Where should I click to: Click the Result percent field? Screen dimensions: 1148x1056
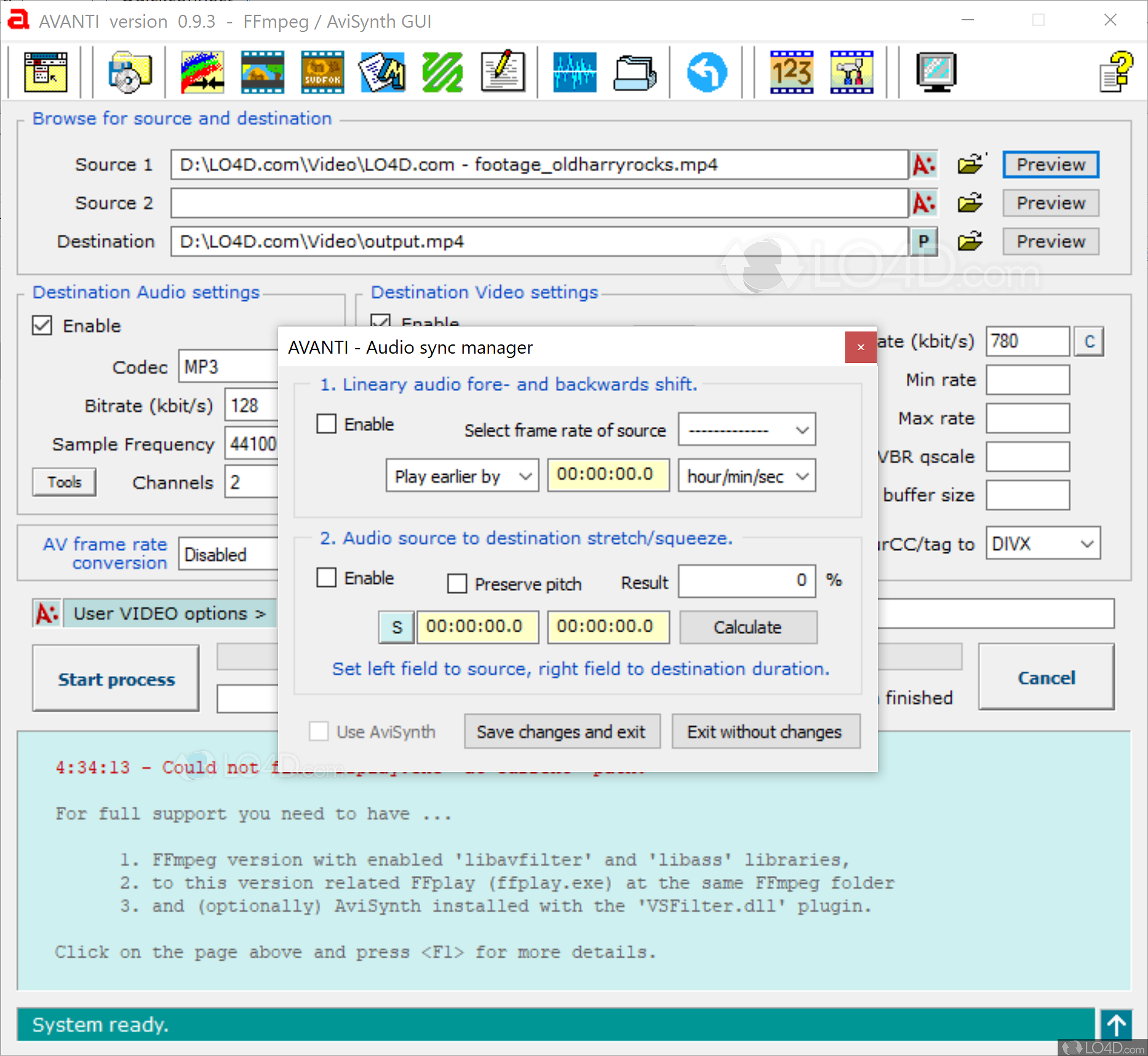[747, 581]
